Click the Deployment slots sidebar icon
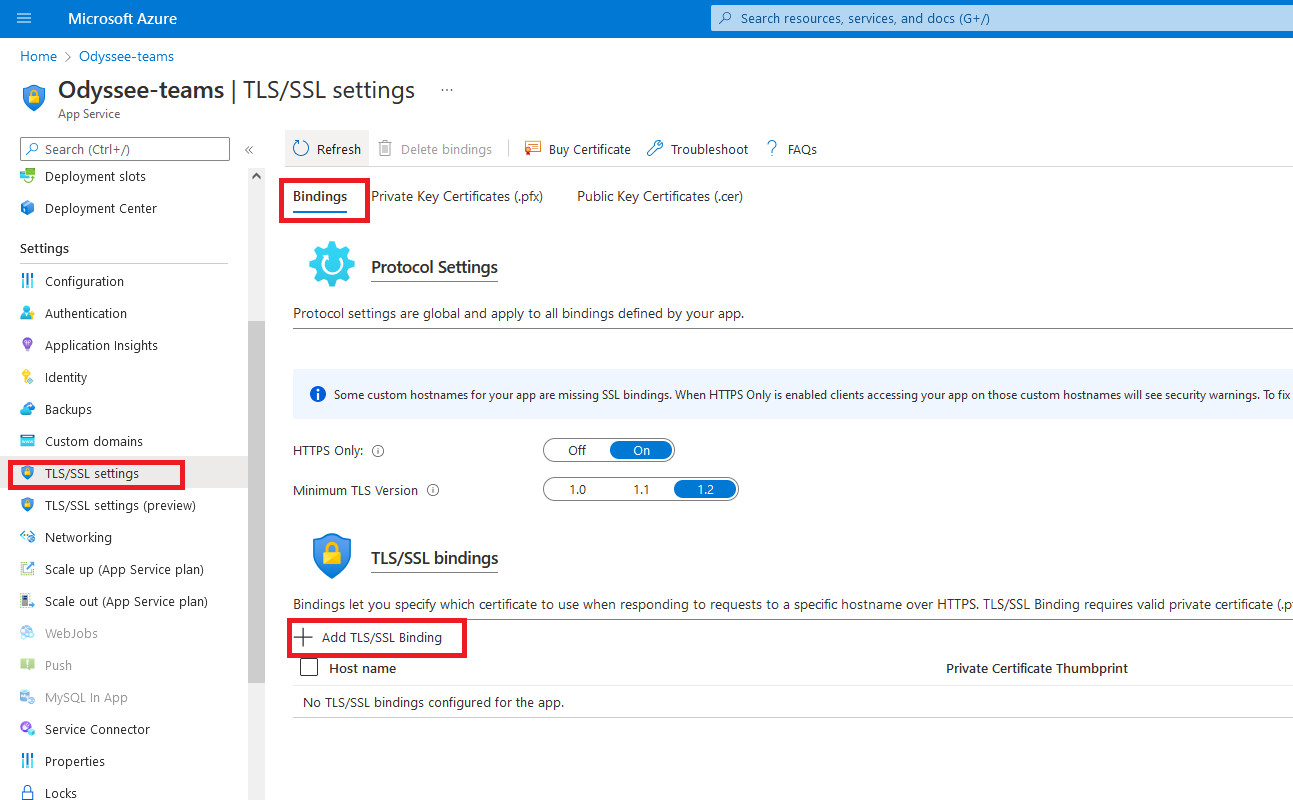Viewport: 1293px width, 800px height. pos(28,177)
